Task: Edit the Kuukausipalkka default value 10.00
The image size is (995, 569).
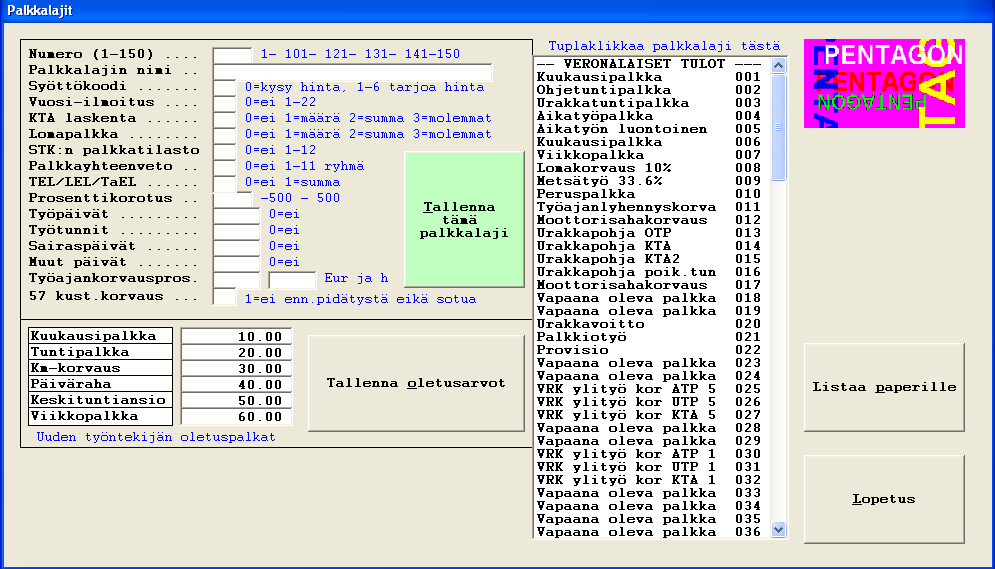Action: pyautogui.click(x=237, y=337)
